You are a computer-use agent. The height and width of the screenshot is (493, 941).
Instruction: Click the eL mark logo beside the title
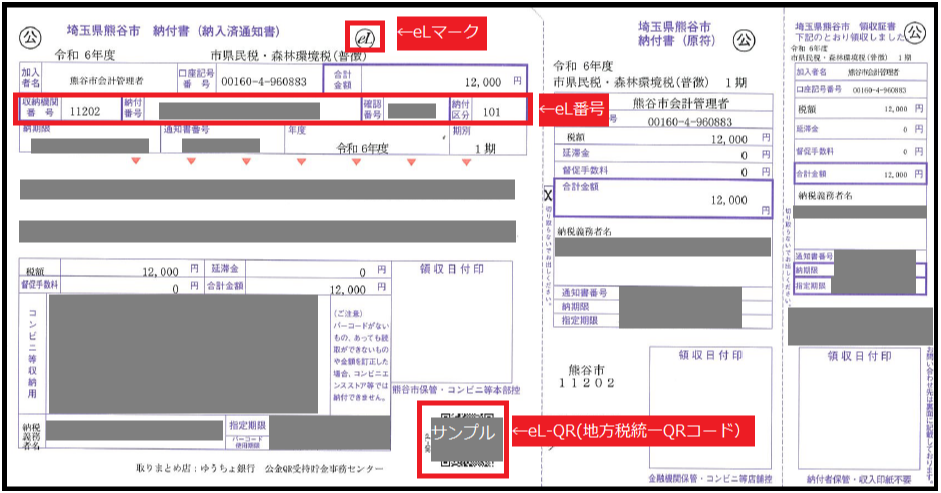tap(365, 38)
